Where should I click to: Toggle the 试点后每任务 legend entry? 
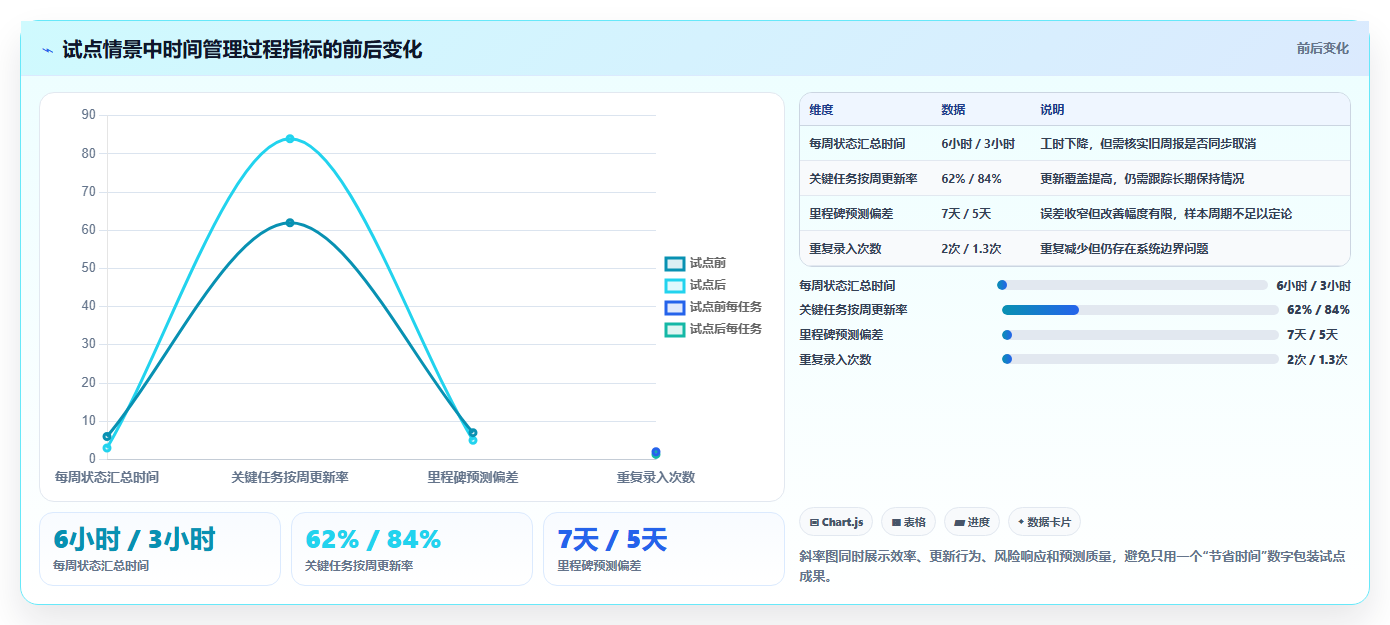coord(713,329)
